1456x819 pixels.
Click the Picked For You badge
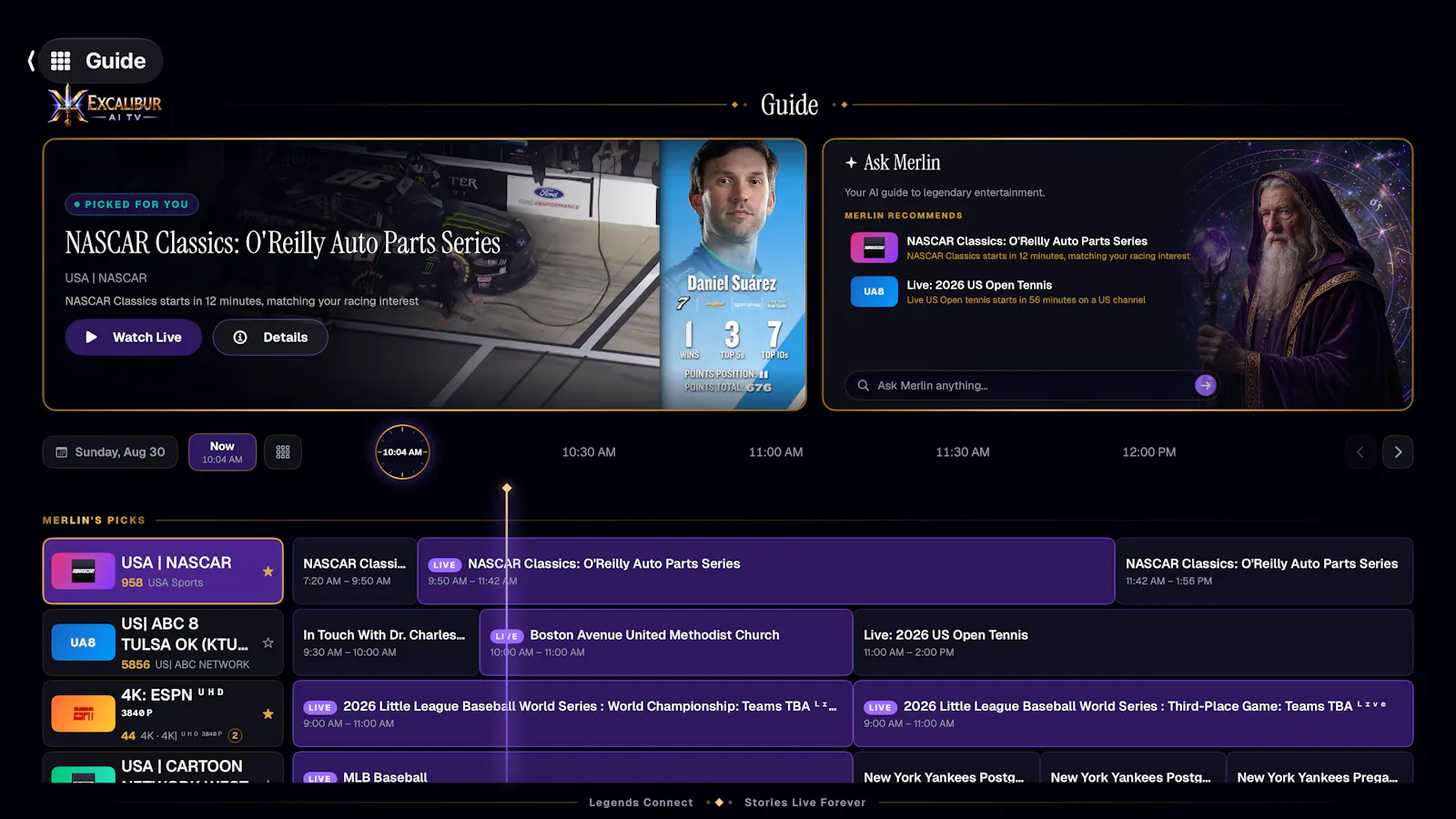131,205
